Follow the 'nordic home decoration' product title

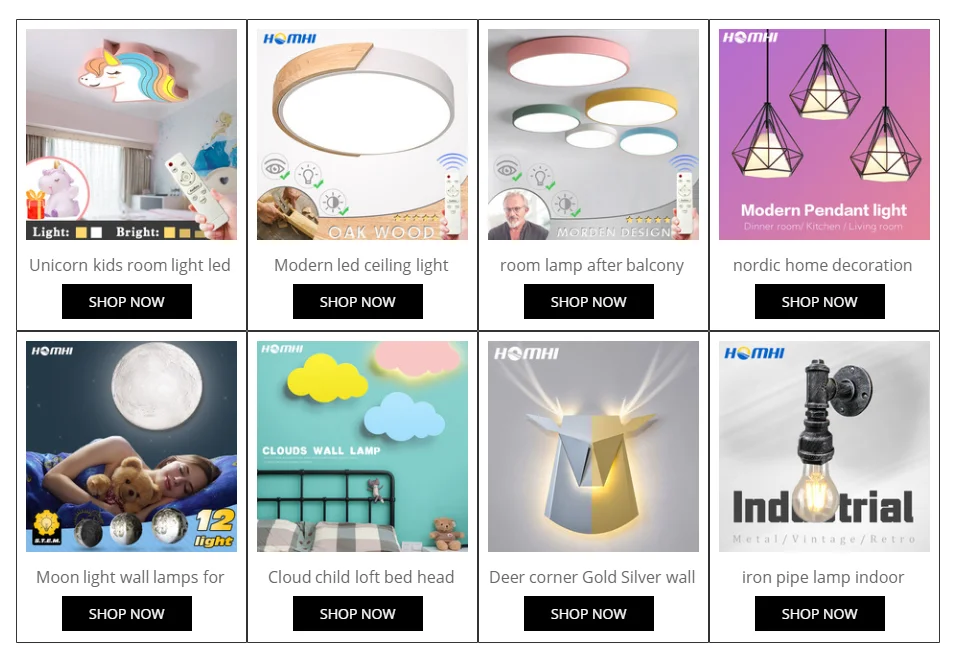tap(822, 266)
